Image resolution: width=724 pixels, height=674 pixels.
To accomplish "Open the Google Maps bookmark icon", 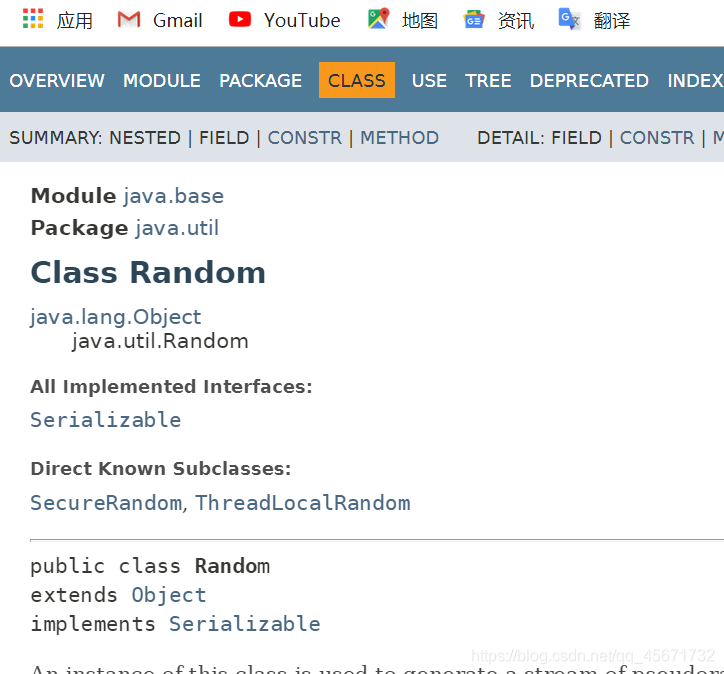I will point(378,19).
